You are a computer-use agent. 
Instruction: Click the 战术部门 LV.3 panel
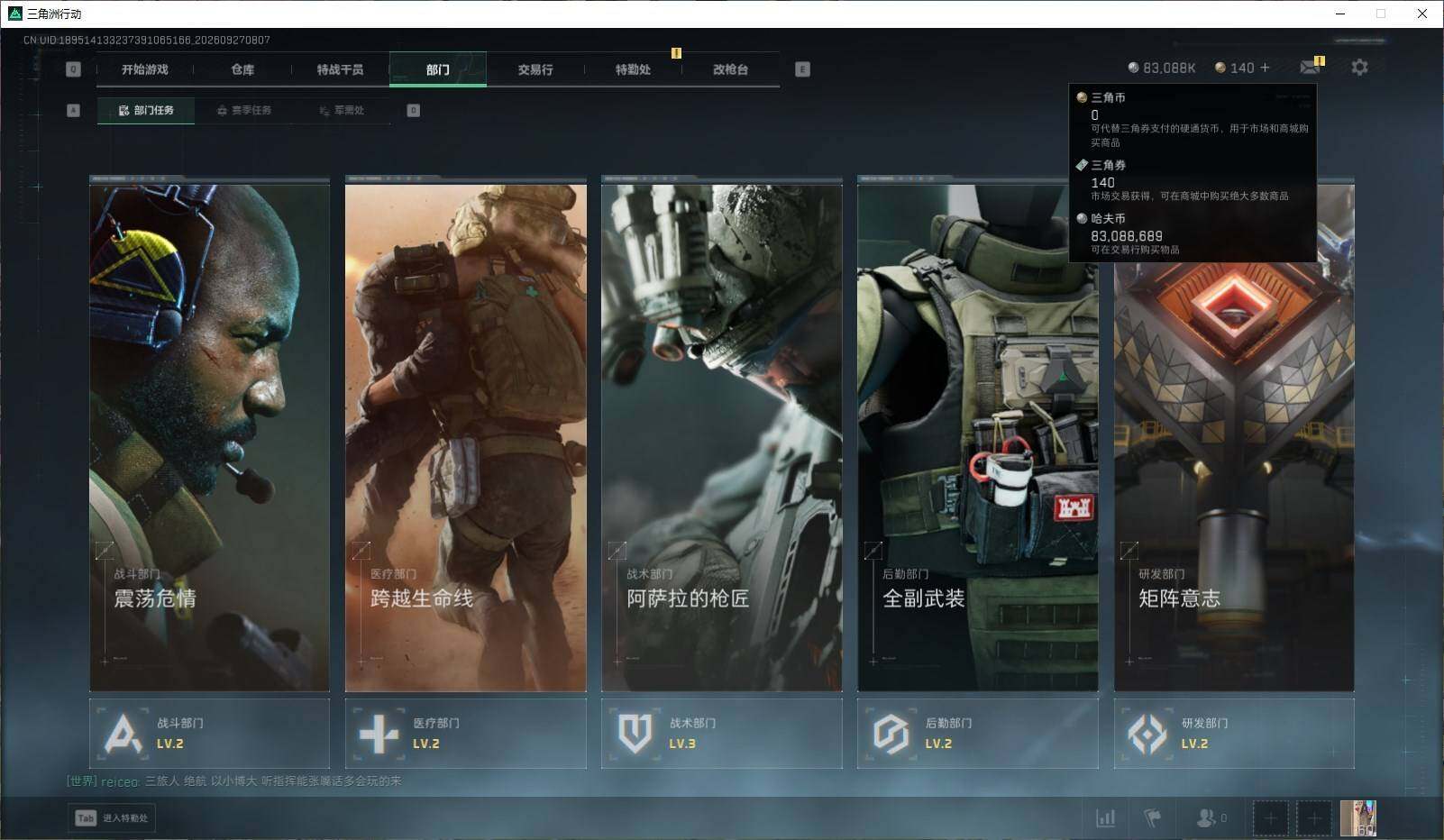[x=722, y=734]
